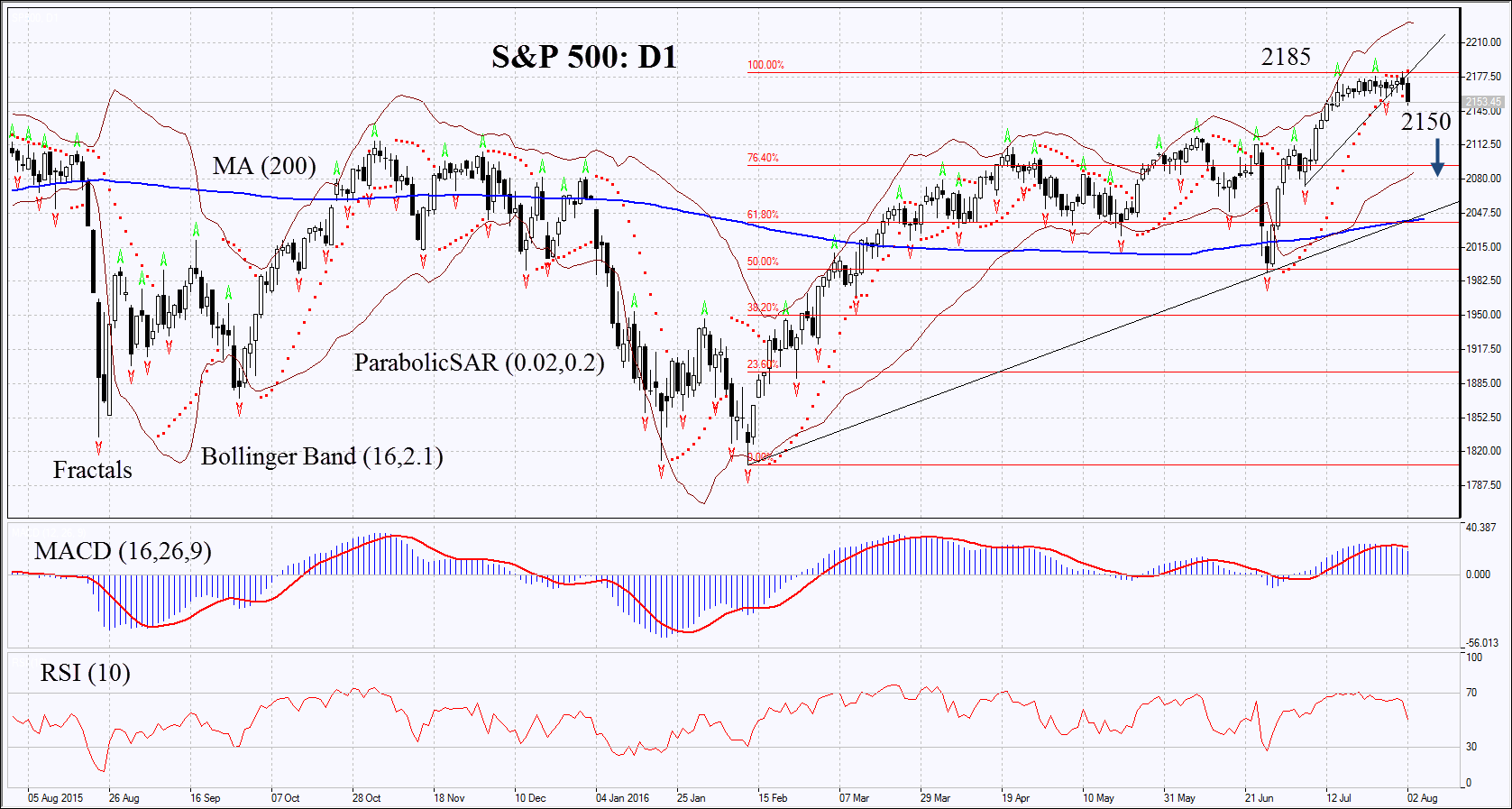This screenshot has height=809, width=1512.
Task: Click the blue down arrow marker
Action: pyautogui.click(x=1438, y=157)
